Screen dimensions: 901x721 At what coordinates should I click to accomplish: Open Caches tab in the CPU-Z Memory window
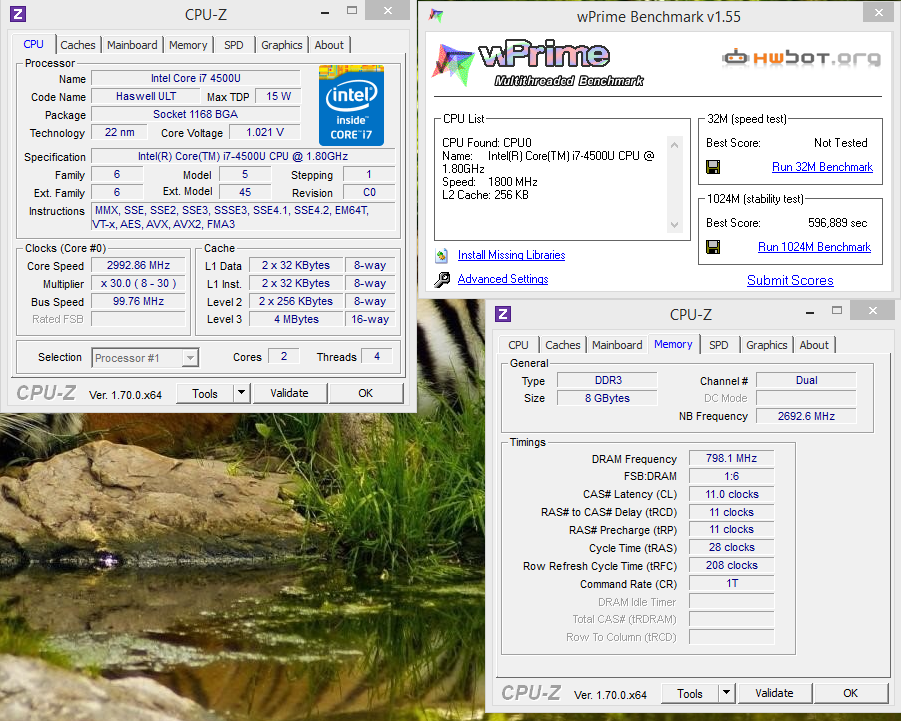[563, 345]
